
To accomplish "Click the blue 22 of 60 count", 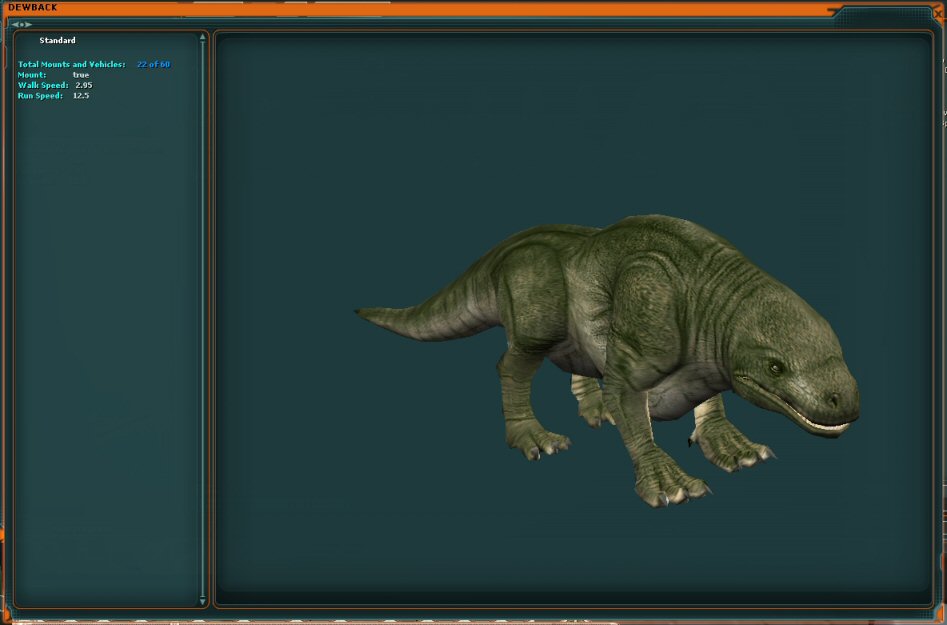I will coord(153,65).
